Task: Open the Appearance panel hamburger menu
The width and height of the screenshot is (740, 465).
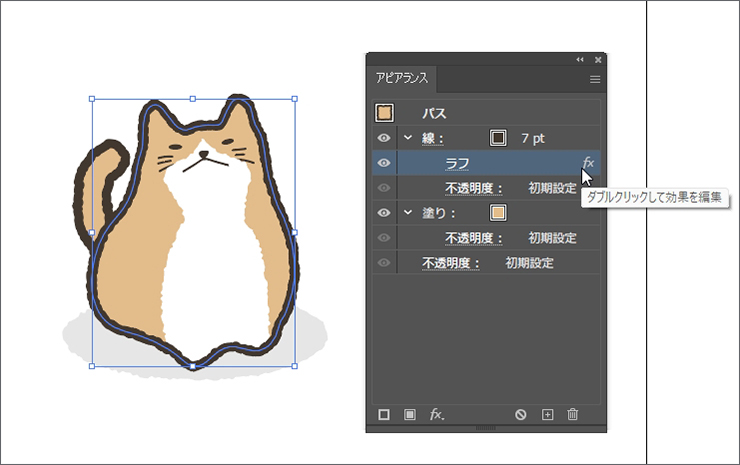Action: coord(595,79)
